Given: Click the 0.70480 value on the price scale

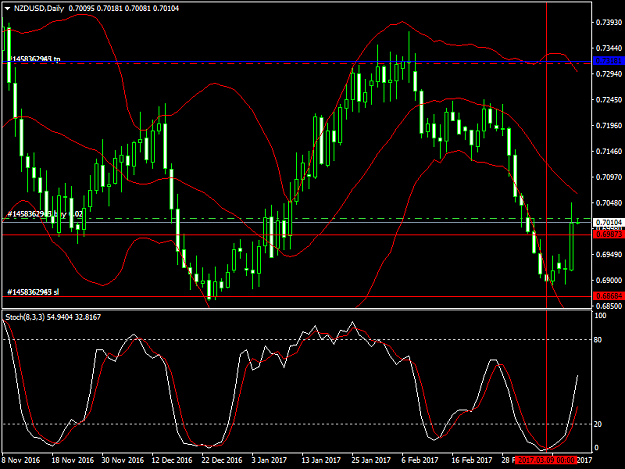Looking at the screenshot, I should (x=609, y=203).
